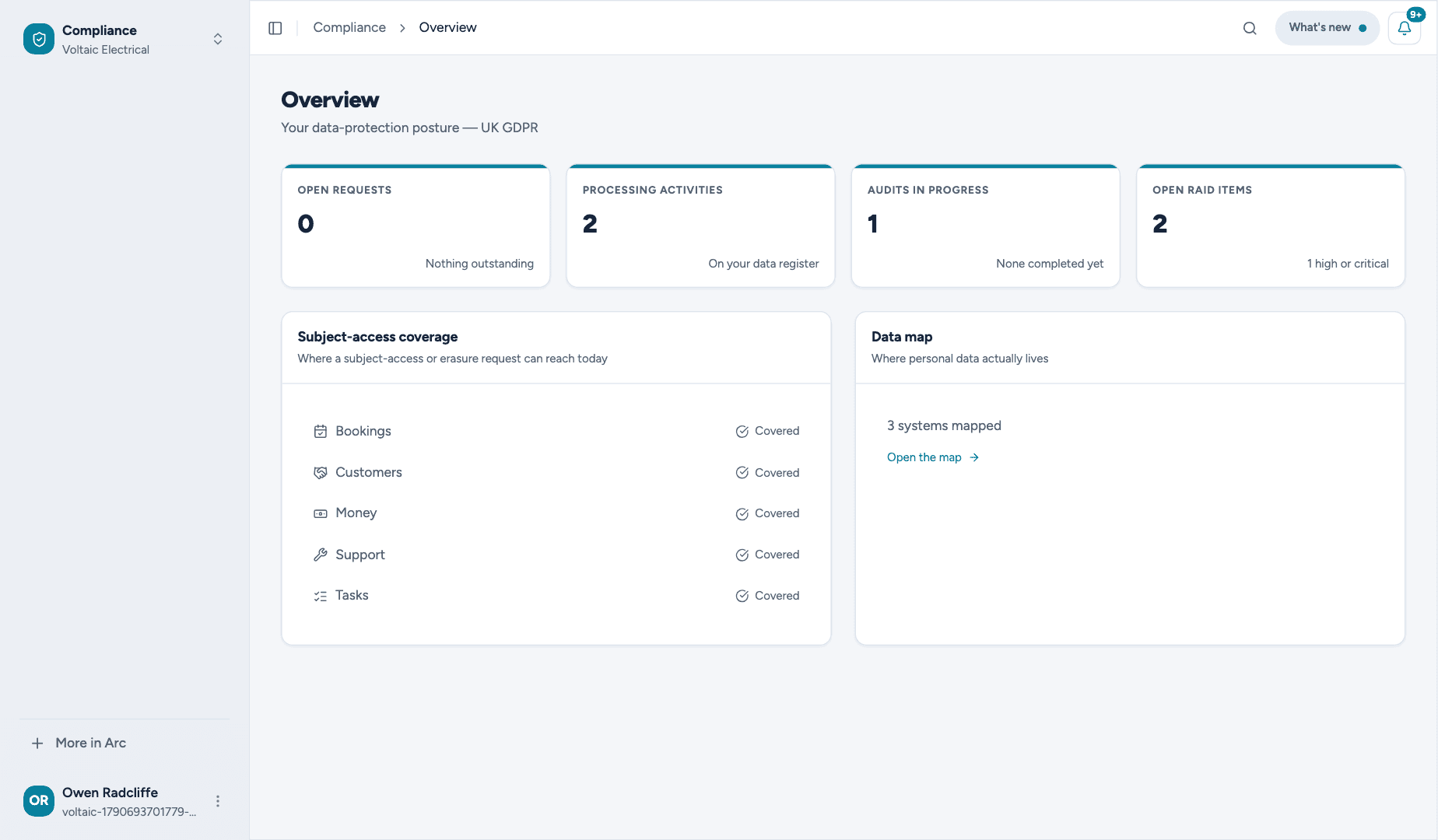Toggle the sidebar panel icon

click(275, 28)
